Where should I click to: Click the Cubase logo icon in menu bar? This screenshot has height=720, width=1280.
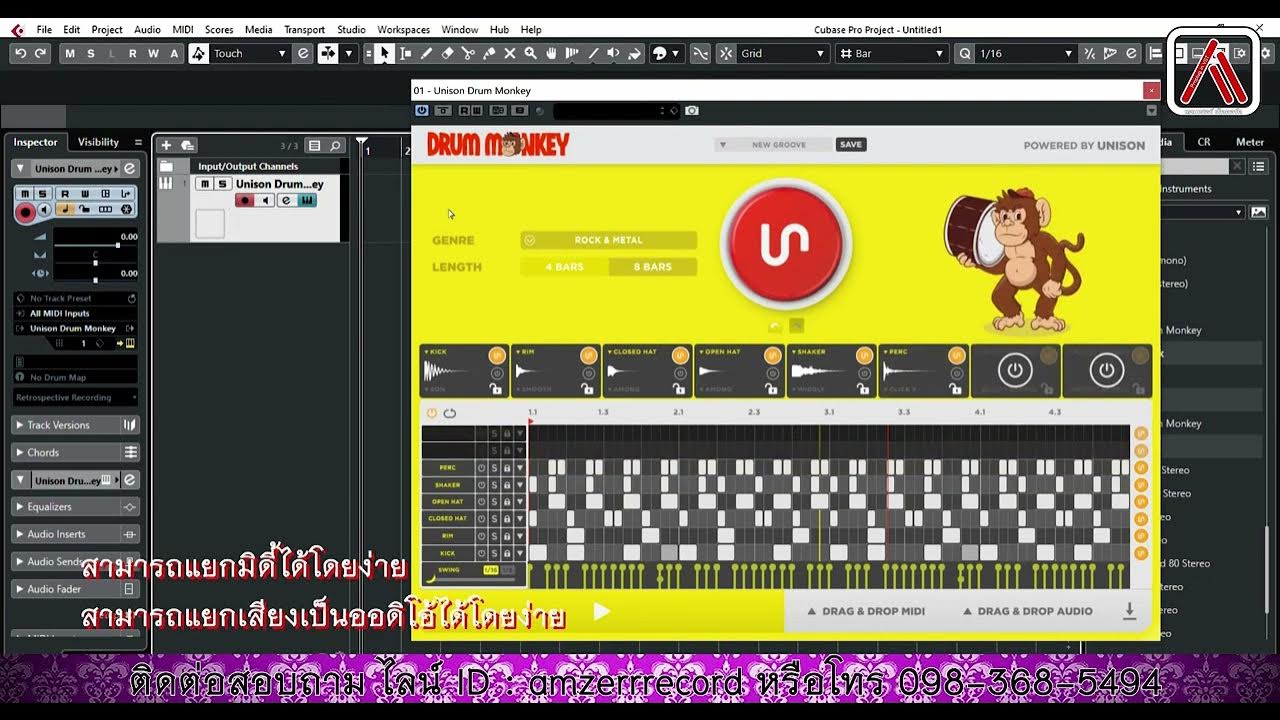pyautogui.click(x=17, y=30)
